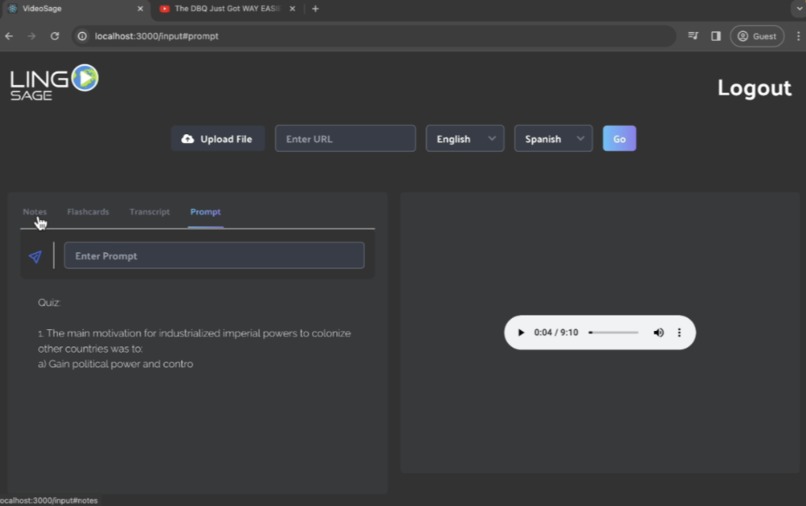Click answer 'a) Gain political power'
Viewport: 806px width, 506px height.
115,364
